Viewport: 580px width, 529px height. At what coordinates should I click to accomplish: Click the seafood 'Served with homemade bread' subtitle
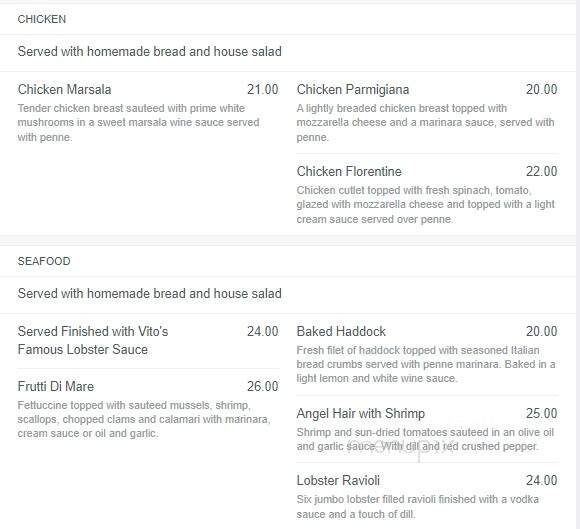coord(149,294)
